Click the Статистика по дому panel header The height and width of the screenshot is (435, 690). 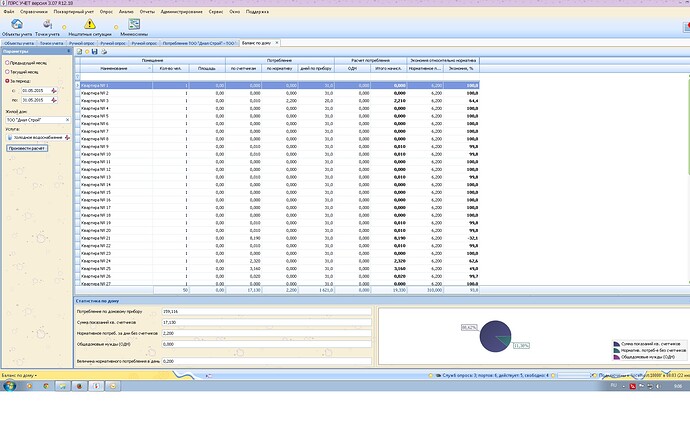coord(382,301)
